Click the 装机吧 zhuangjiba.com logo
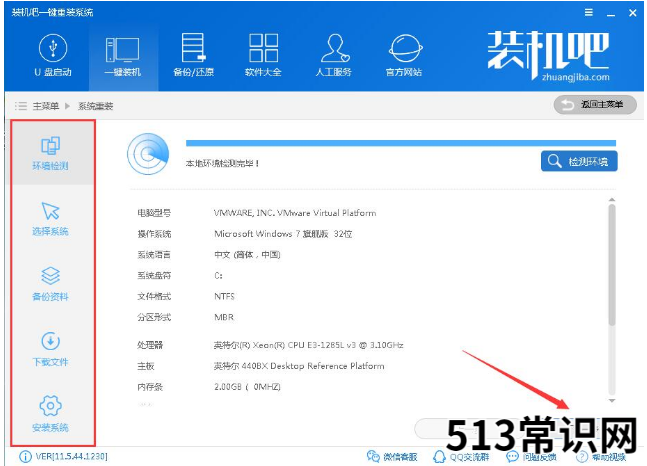This screenshot has width=647, height=466. click(548, 56)
